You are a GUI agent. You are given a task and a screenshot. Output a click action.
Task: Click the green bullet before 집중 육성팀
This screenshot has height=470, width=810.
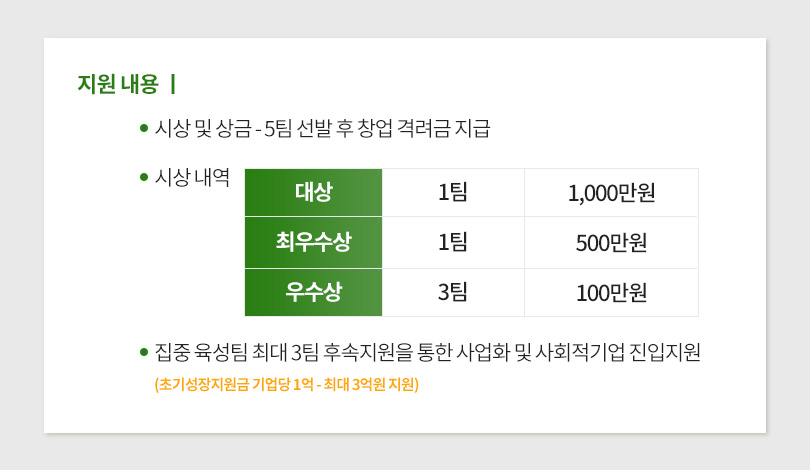144,351
